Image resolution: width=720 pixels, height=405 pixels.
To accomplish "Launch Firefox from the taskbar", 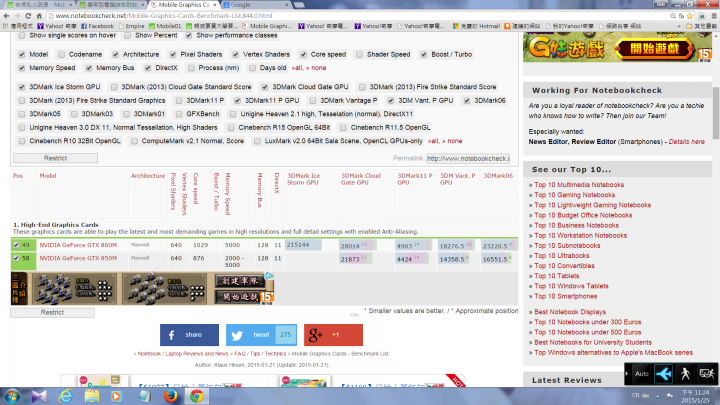I will click(x=170, y=396).
